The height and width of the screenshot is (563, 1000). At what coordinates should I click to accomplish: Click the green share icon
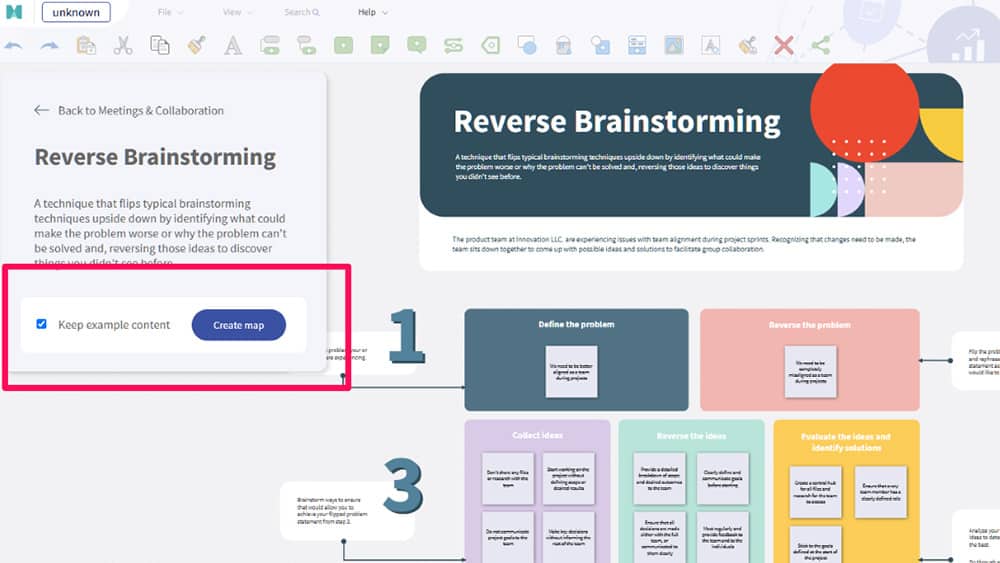(820, 45)
